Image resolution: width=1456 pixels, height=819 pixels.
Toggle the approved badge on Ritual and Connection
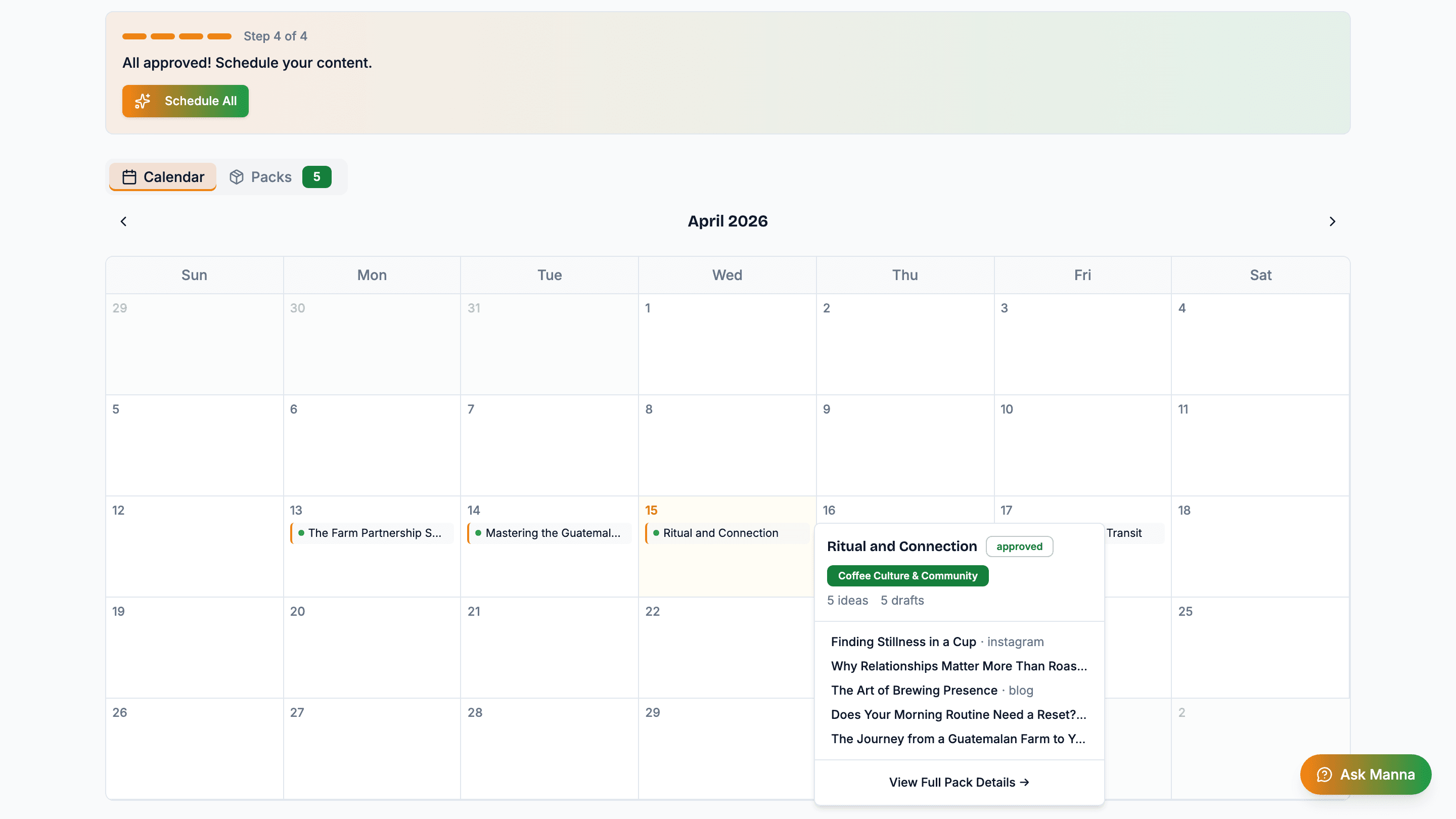1019,546
